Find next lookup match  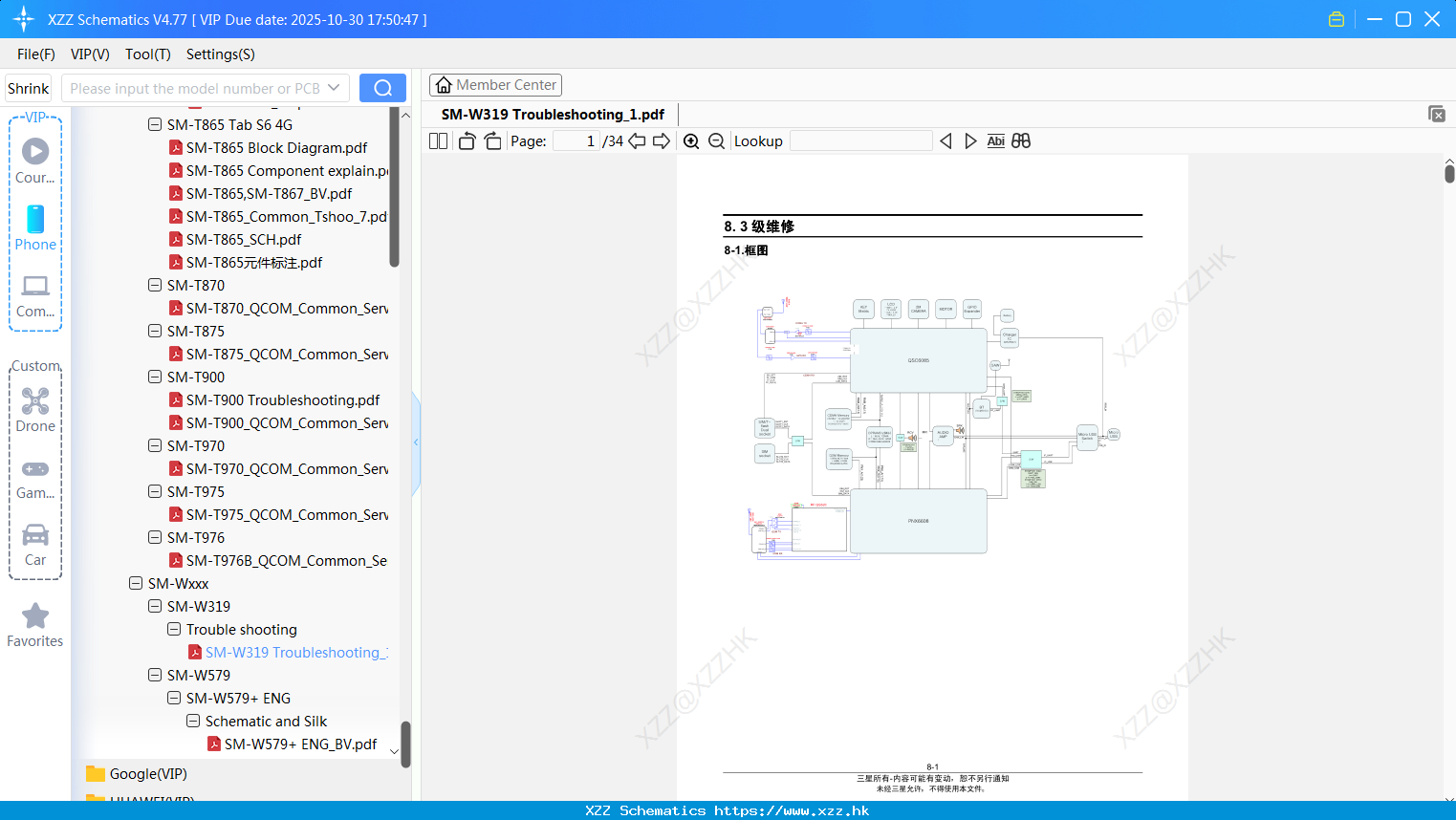point(970,141)
